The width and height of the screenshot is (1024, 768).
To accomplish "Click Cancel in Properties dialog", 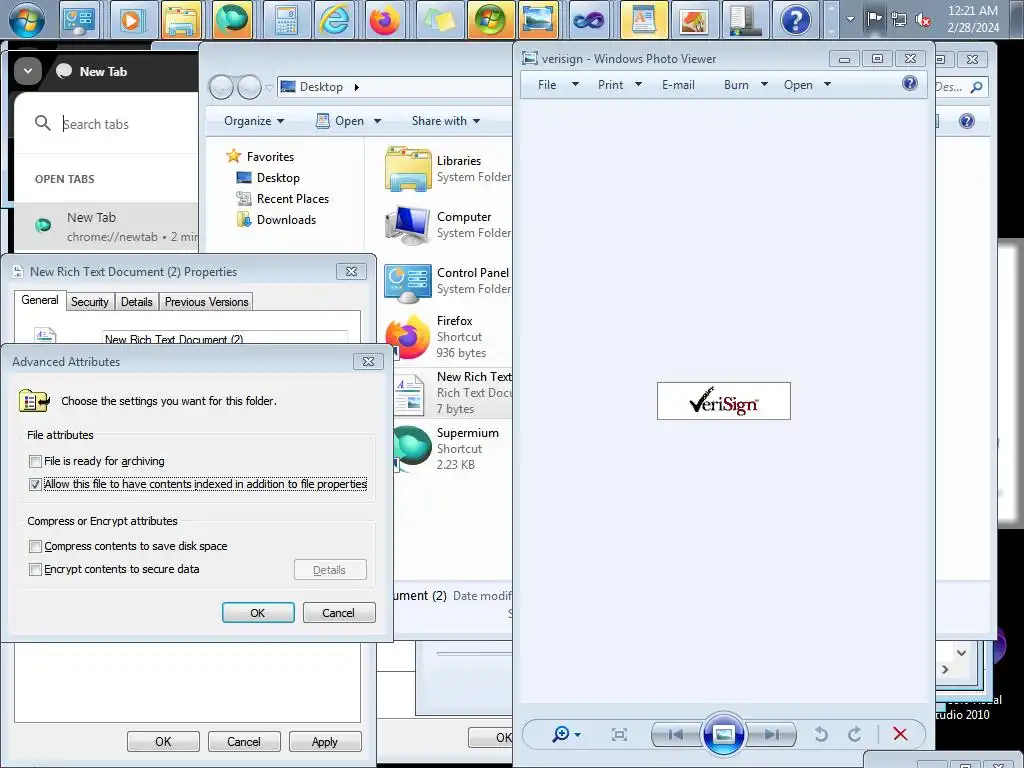I will click(244, 741).
